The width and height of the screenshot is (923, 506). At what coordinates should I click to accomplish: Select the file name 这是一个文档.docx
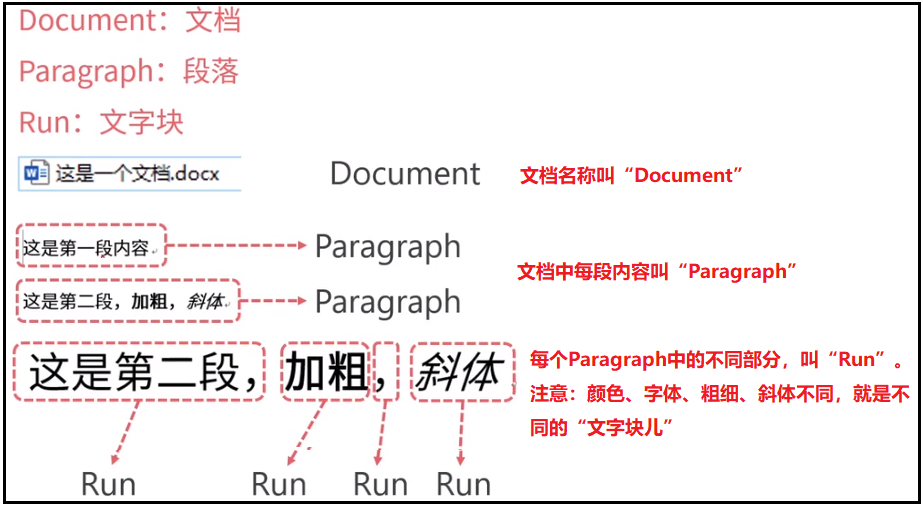click(137, 174)
